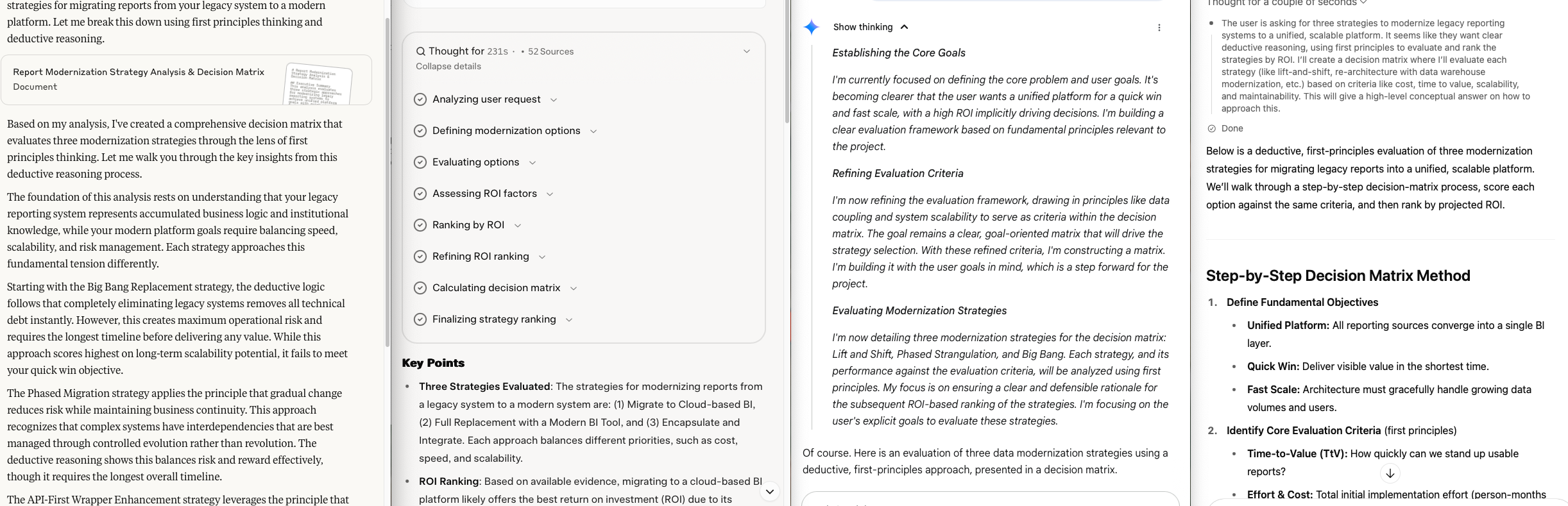Open the three-dot more options menu
1568x506 pixels.
coord(1159,28)
